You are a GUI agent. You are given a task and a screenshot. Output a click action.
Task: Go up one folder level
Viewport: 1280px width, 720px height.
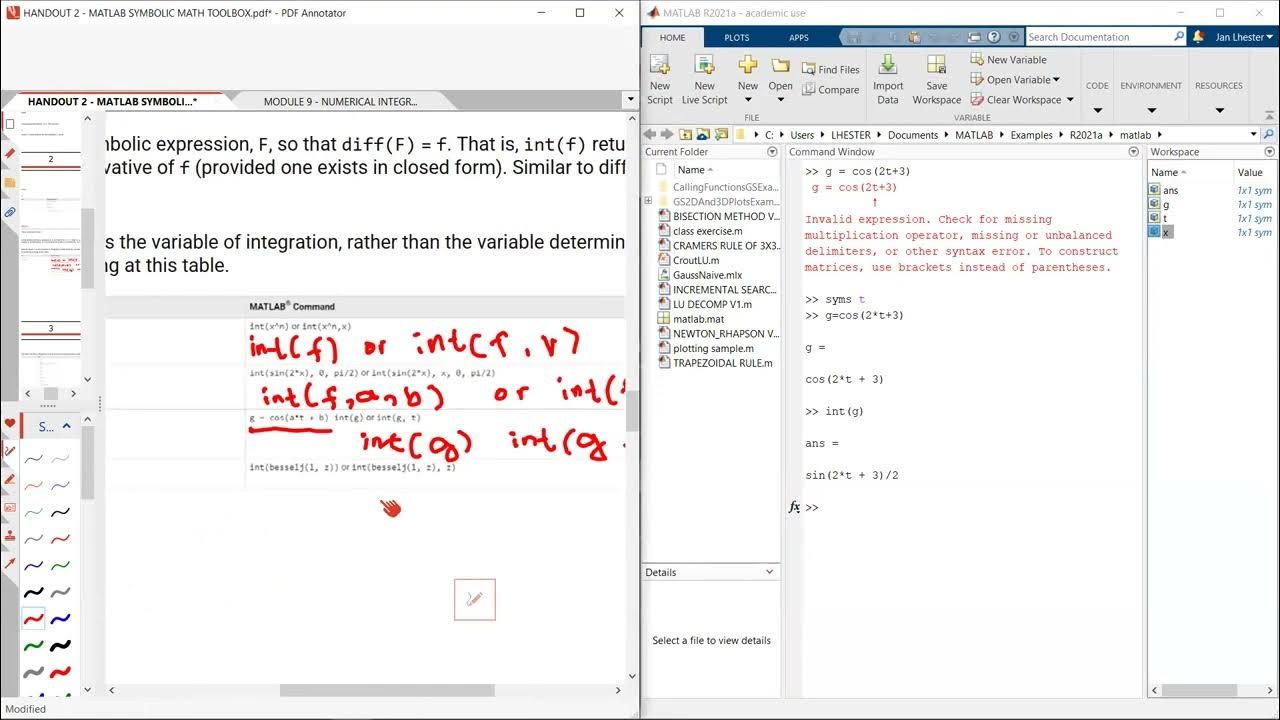[685, 134]
